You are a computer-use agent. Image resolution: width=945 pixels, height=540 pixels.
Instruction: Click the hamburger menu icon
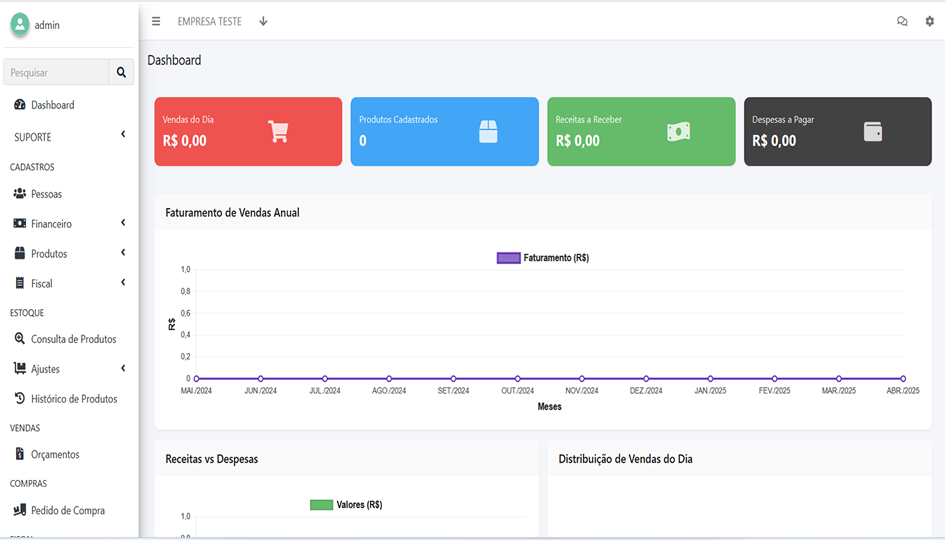156,21
